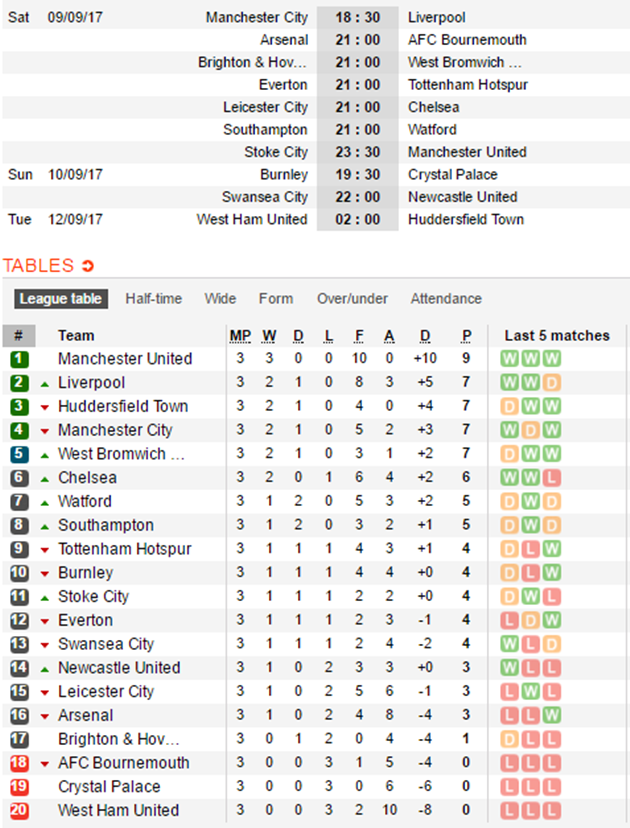
Task: Open the Over/under tab
Action: (x=352, y=299)
